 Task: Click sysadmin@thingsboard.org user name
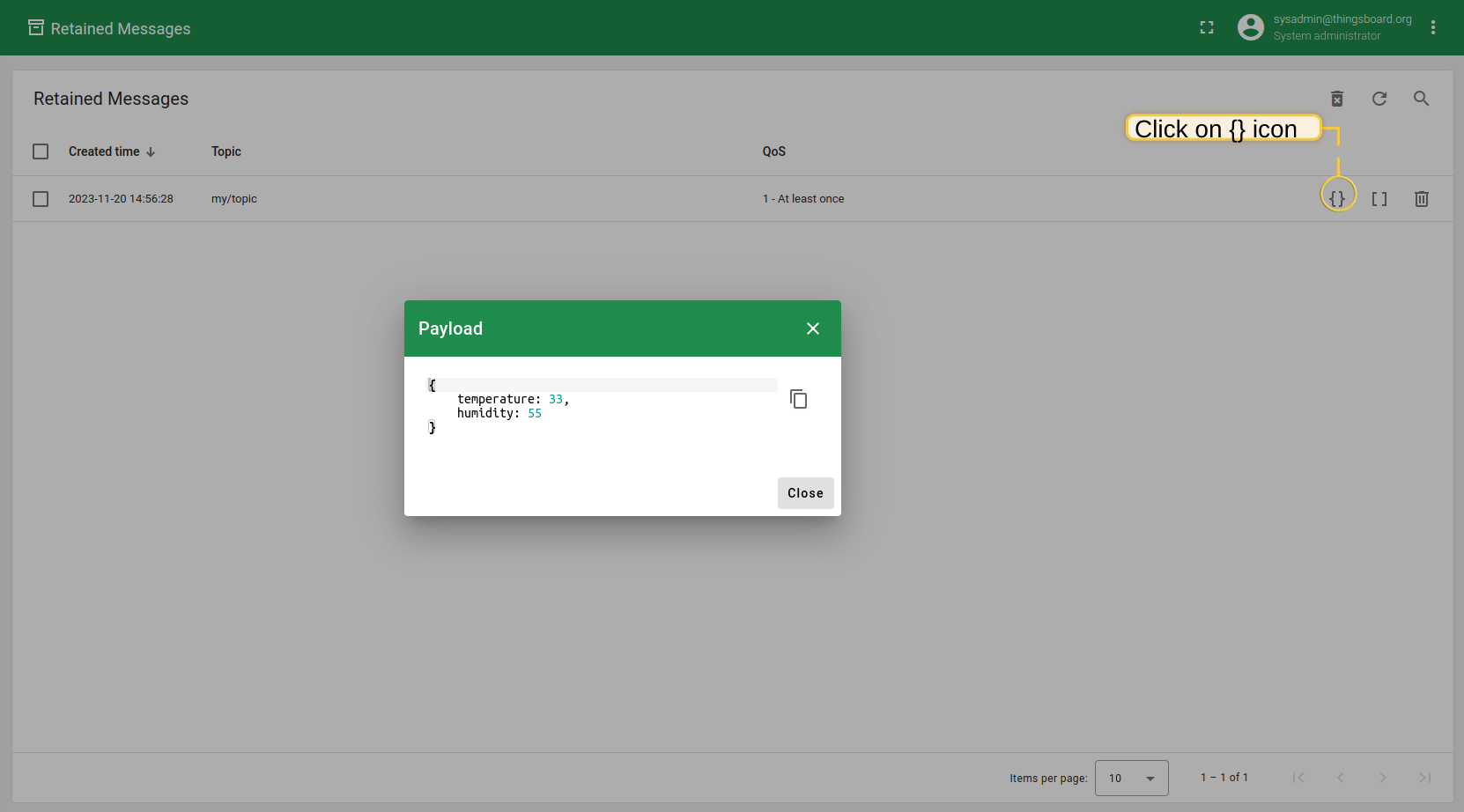point(1342,19)
